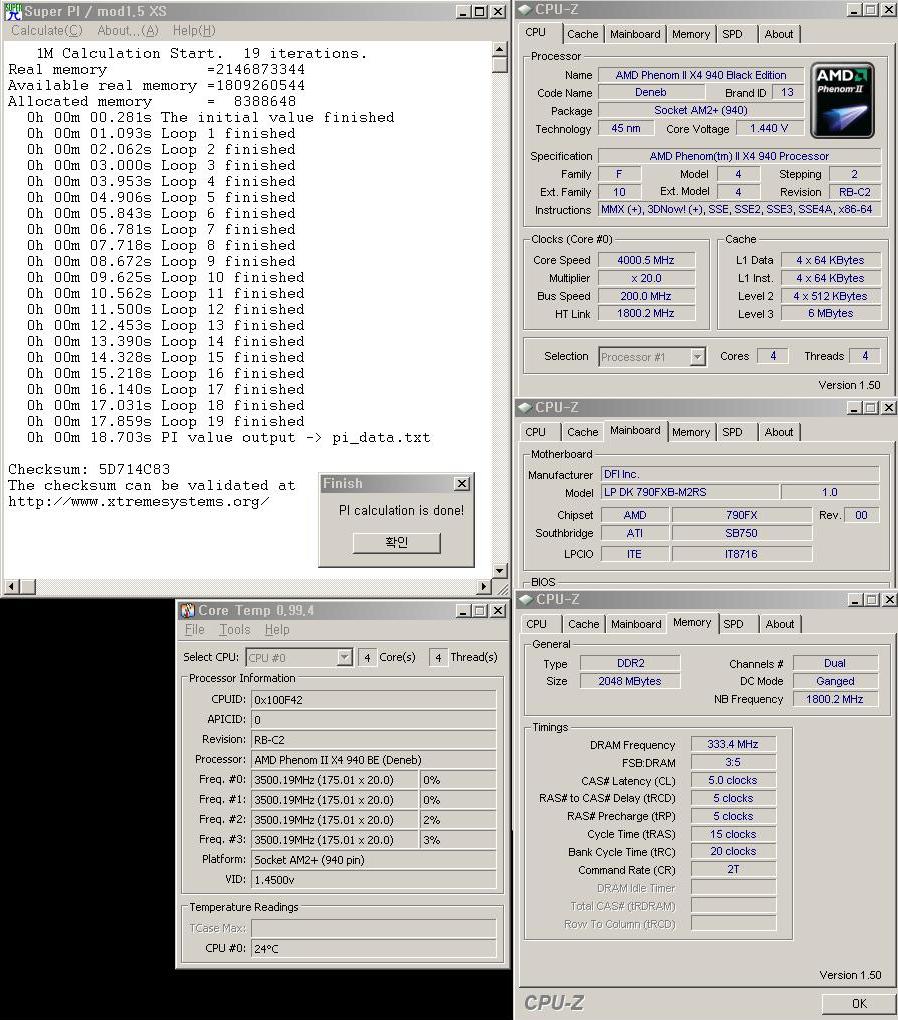Click the DRAM Frequency value 333.4 MHz

pos(733,744)
